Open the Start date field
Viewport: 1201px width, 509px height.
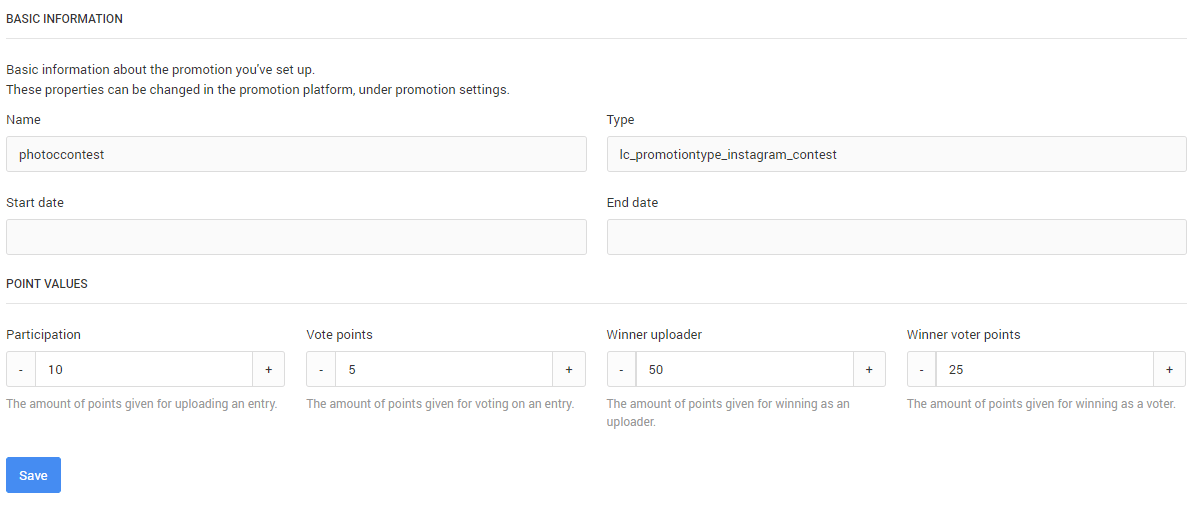coord(296,237)
